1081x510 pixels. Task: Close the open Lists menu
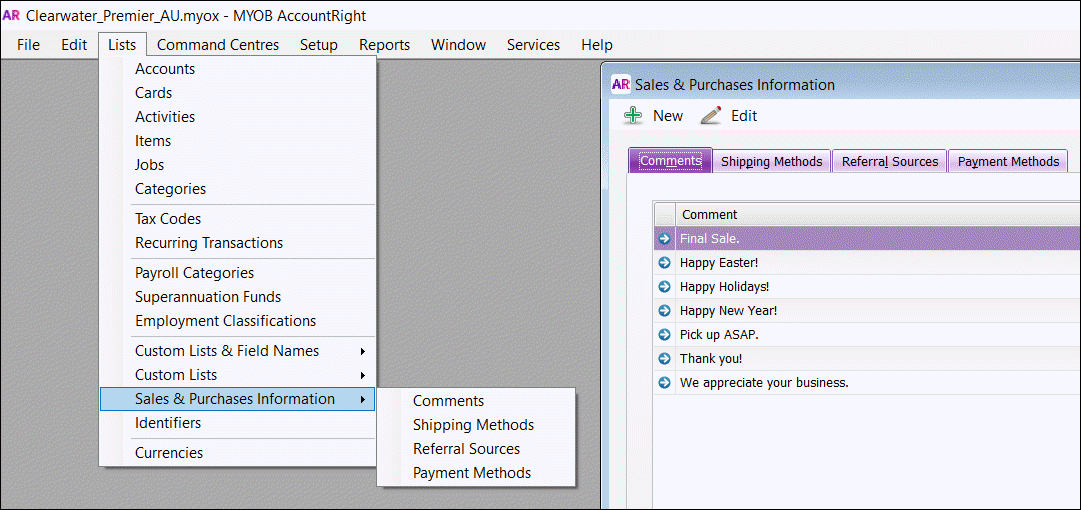122,45
